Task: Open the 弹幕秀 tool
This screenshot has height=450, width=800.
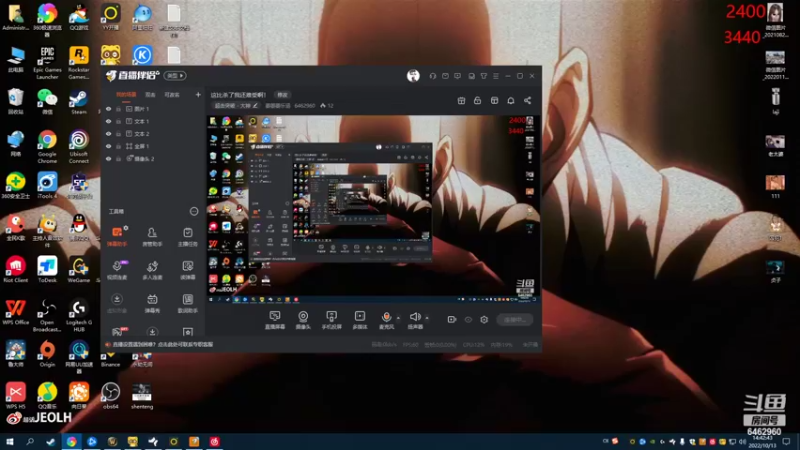Action: [152, 303]
